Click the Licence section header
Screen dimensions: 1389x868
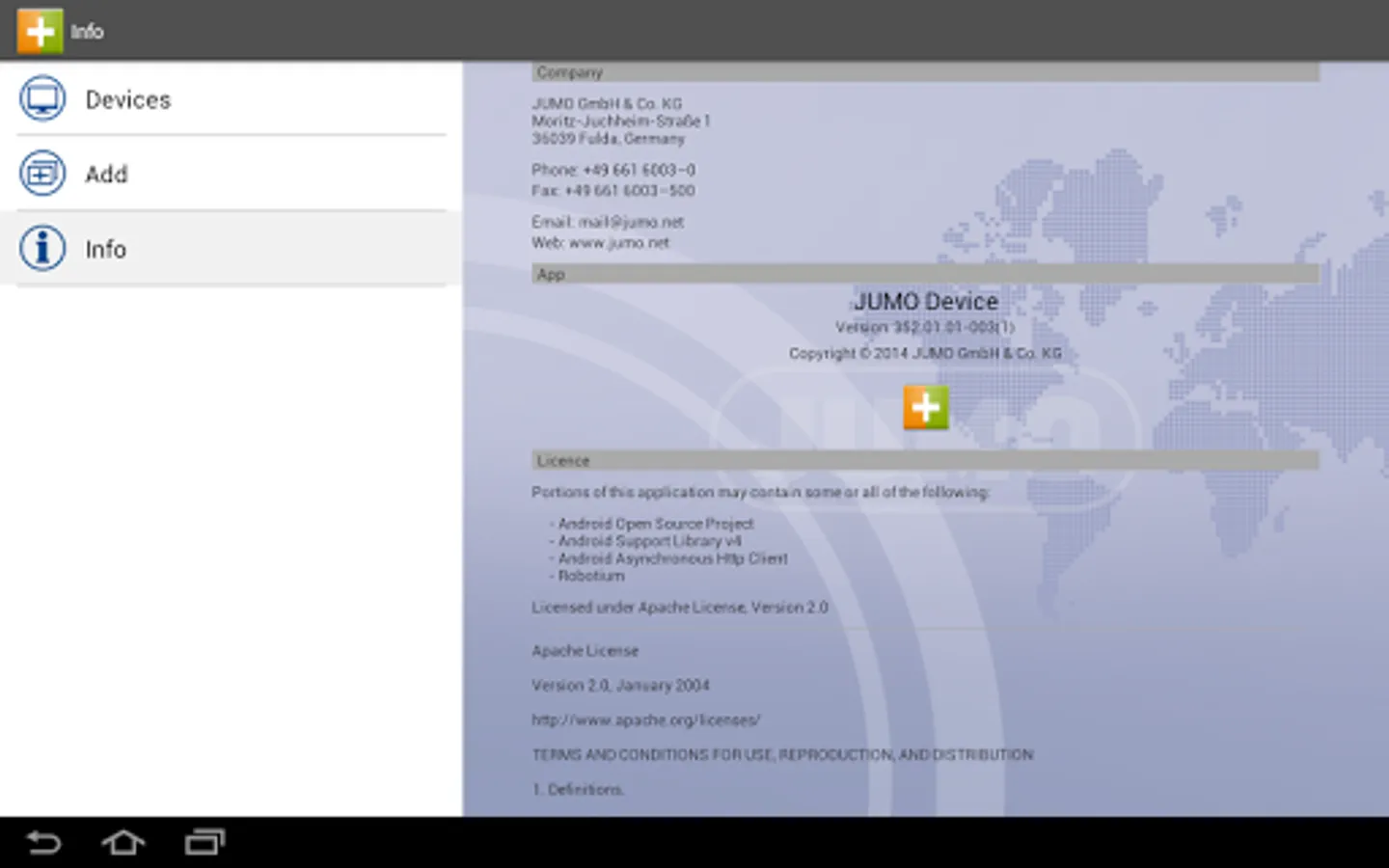[x=925, y=461]
